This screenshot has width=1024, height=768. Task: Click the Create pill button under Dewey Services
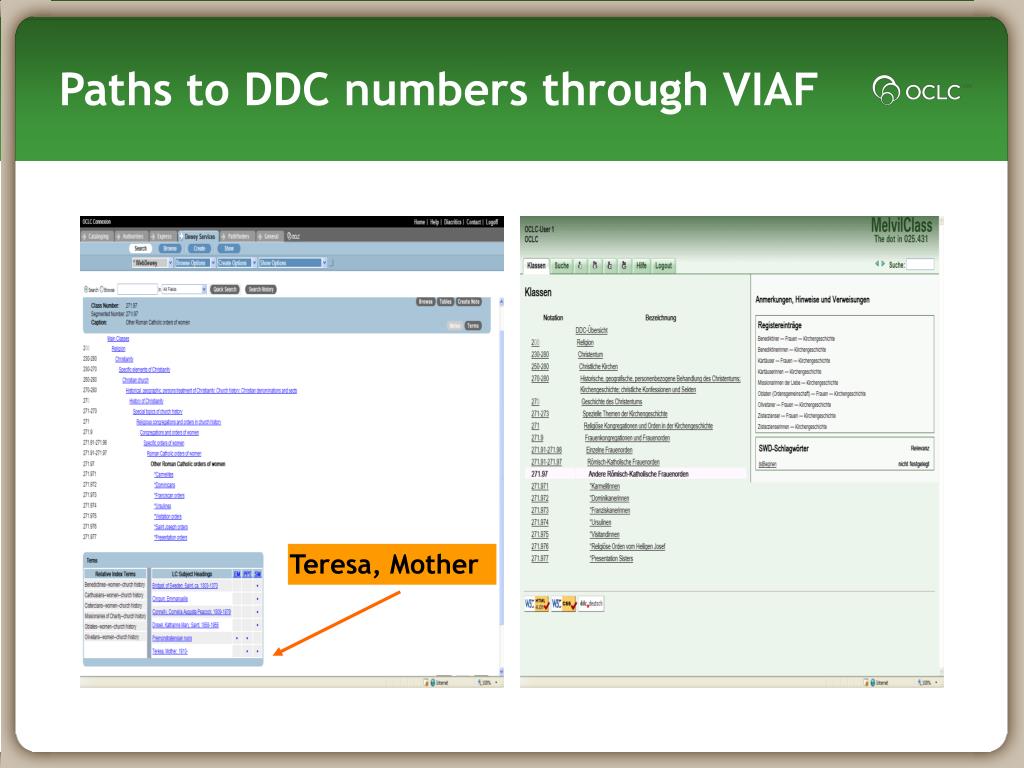[x=199, y=249]
